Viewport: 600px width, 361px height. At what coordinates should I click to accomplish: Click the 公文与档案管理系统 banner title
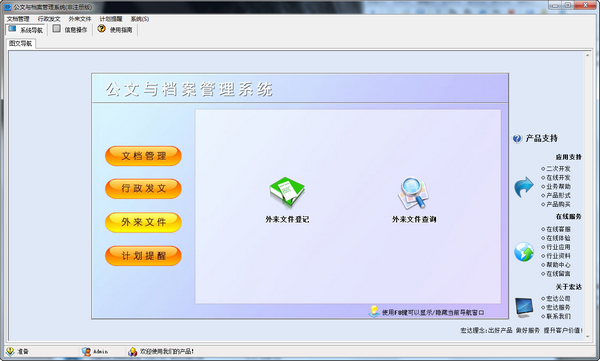(189, 89)
